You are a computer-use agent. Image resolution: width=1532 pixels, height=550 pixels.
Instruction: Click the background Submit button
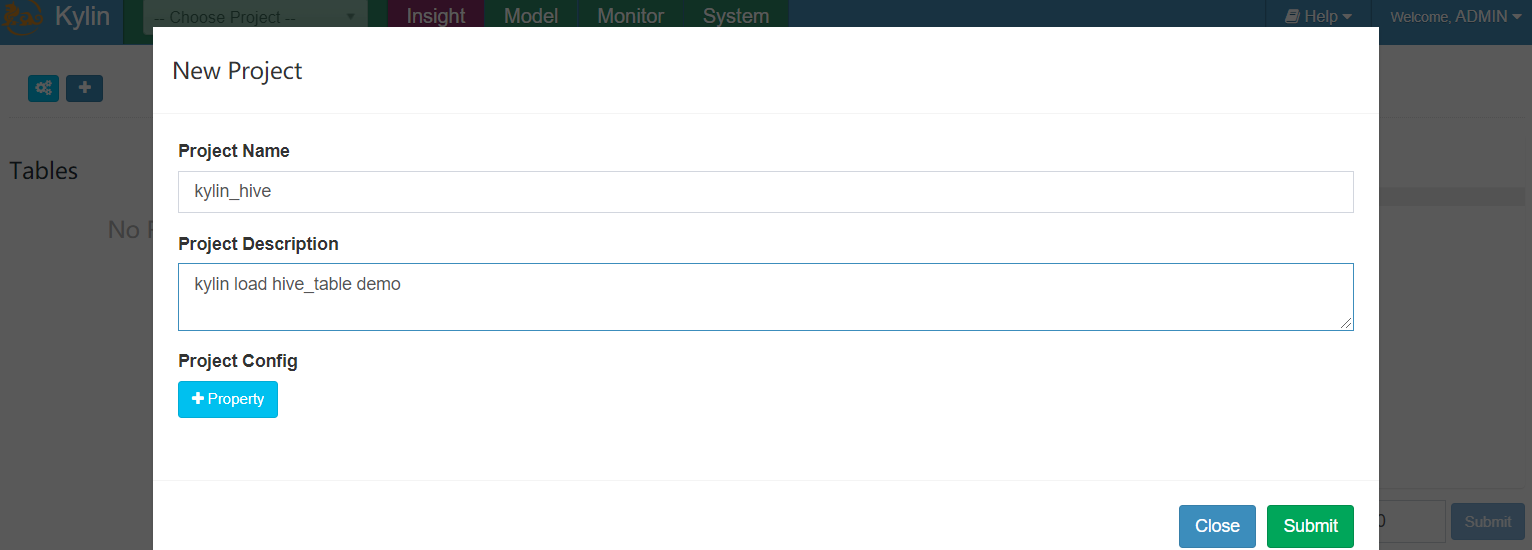click(1488, 522)
